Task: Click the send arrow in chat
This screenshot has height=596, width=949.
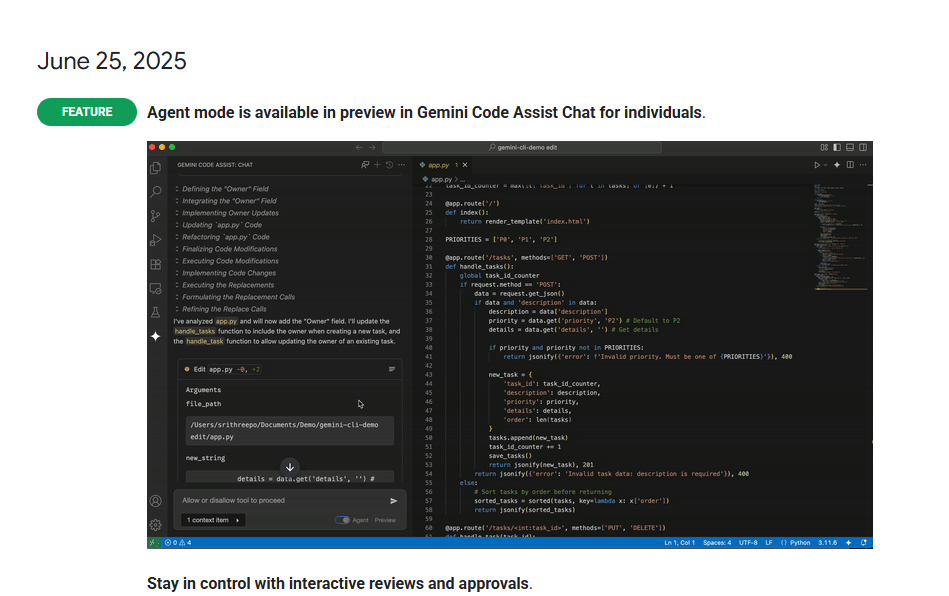Action: [x=394, y=501]
